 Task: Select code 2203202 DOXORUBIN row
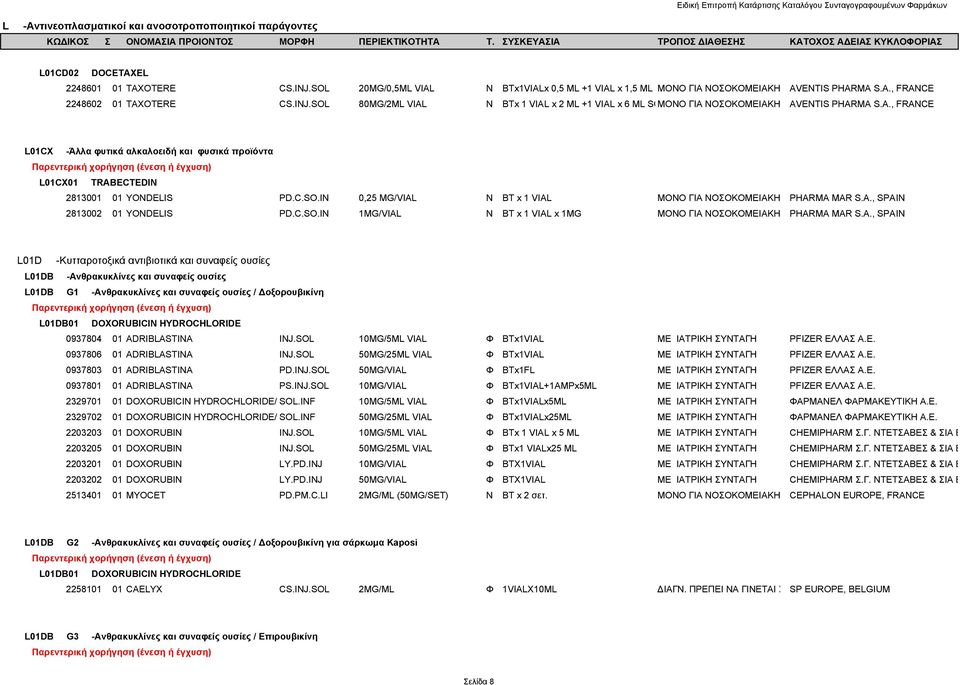84,479
